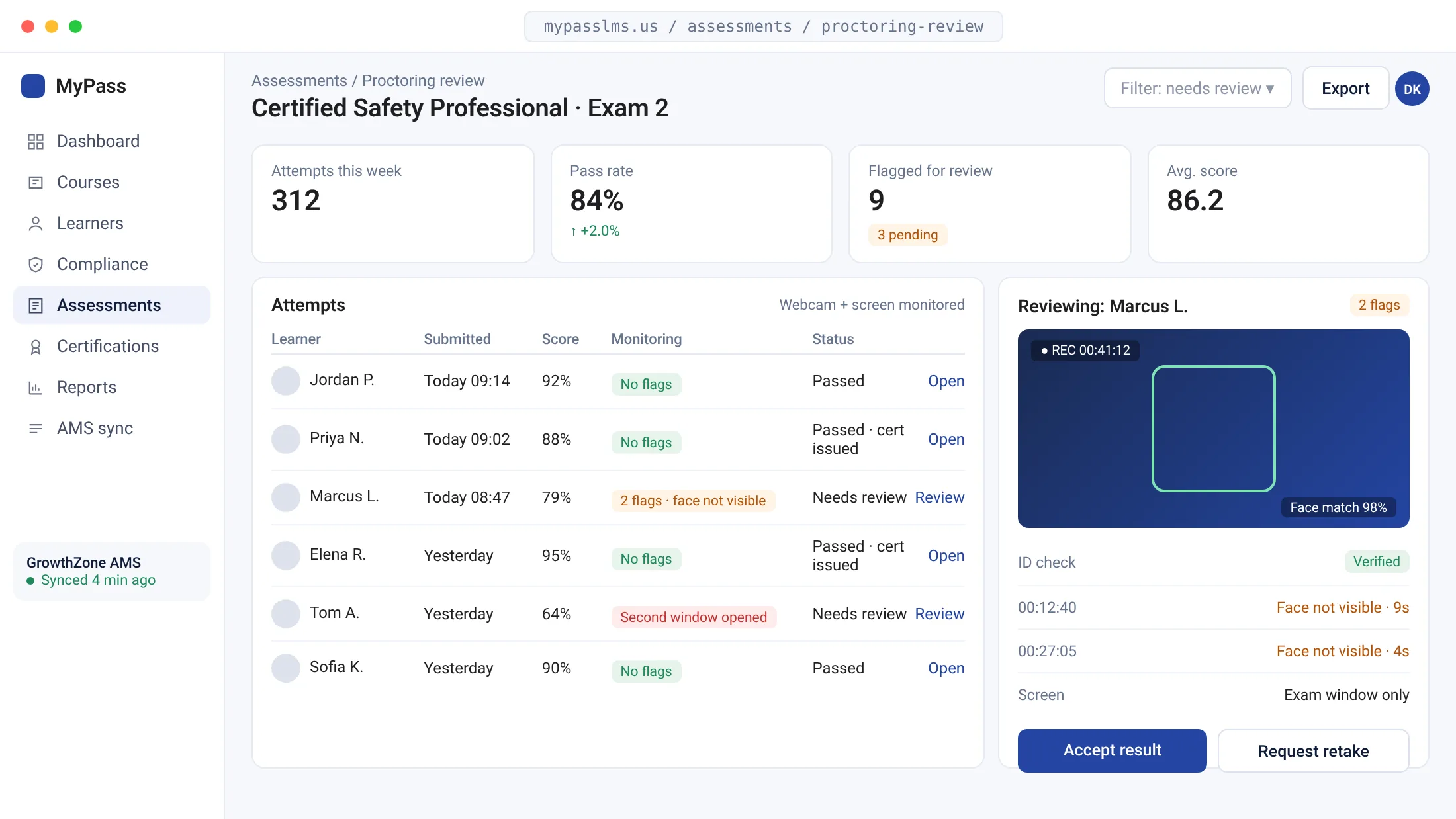Click the '3 pending' badge
The height and width of the screenshot is (819, 1456).
907,235
